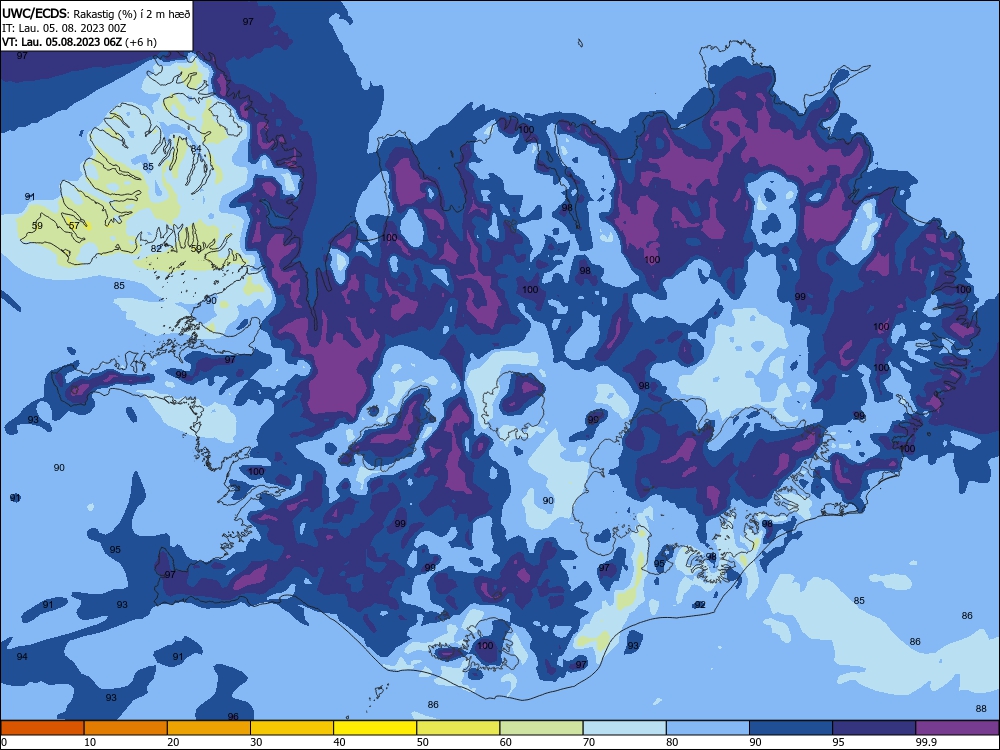Click the '94' value over the southwest sea
Image resolution: width=1000 pixels, height=750 pixels.
[22, 657]
